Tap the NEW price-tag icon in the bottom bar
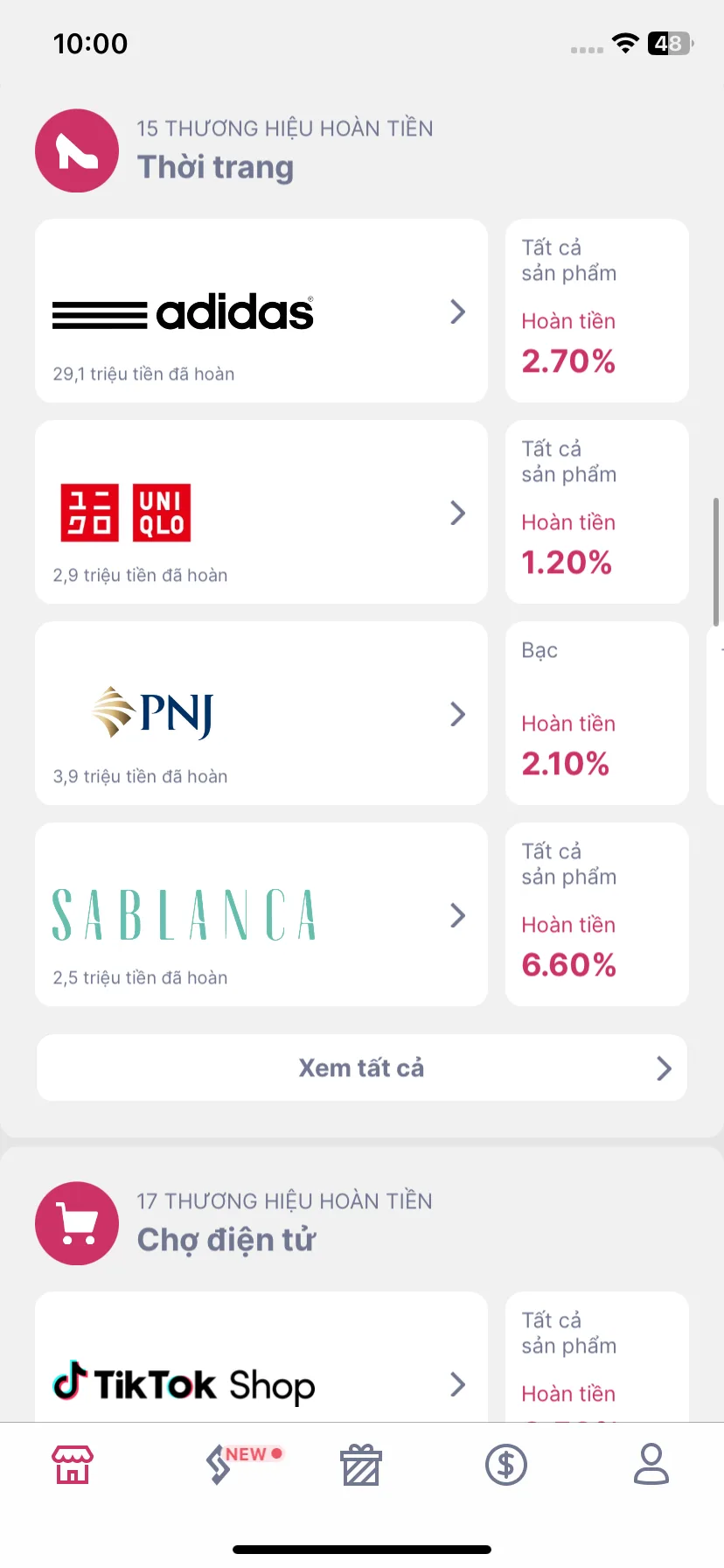724x1568 pixels. (x=219, y=1464)
